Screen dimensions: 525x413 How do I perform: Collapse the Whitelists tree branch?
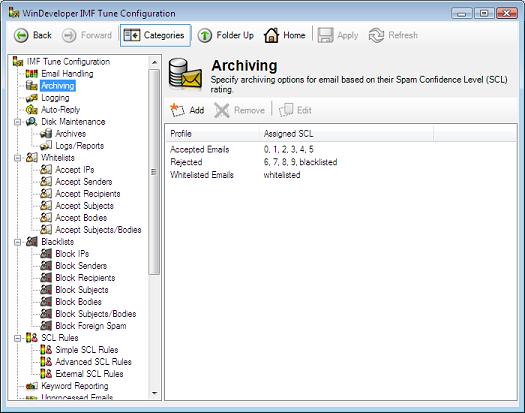[x=17, y=158]
